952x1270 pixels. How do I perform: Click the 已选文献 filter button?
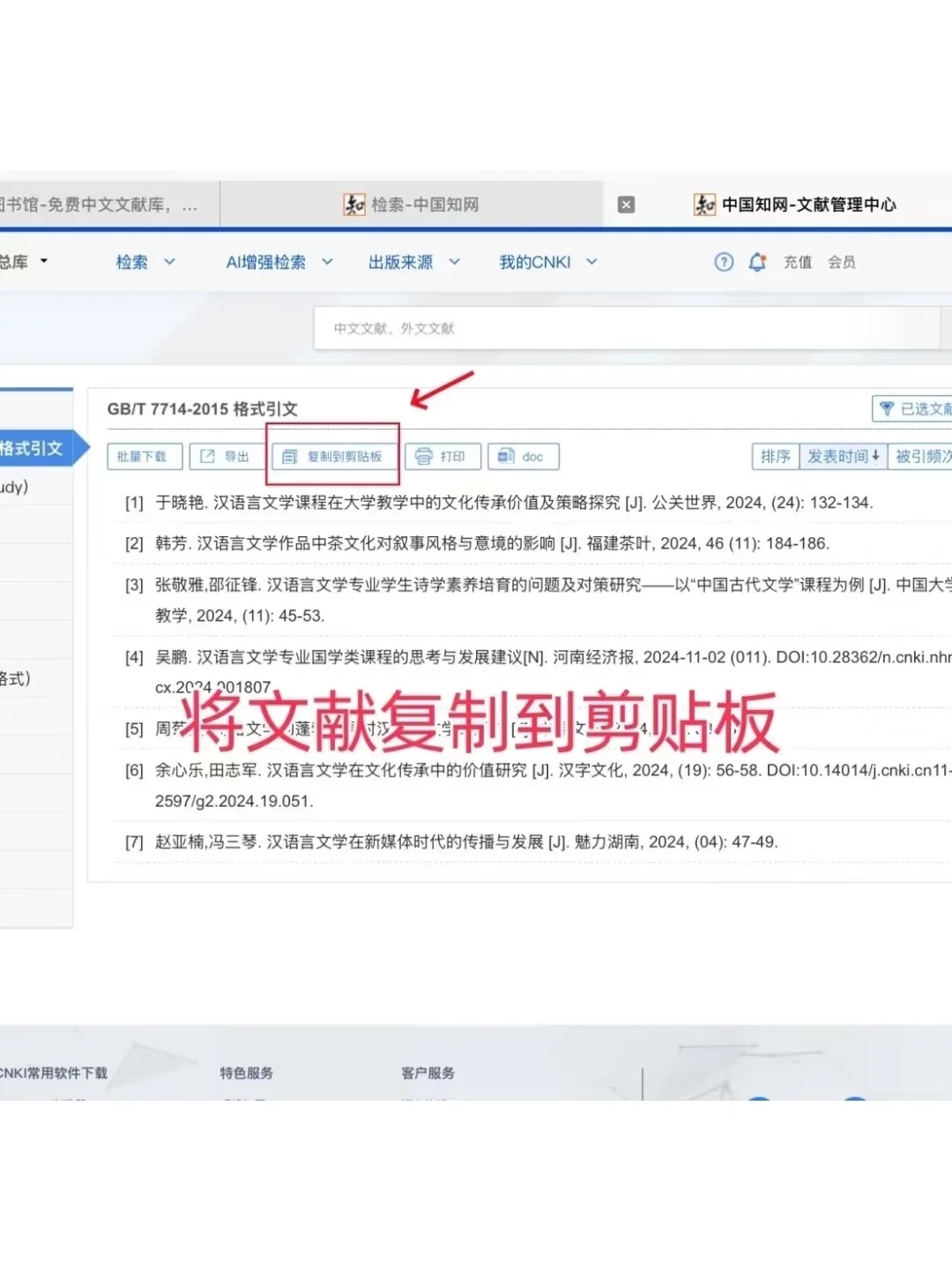pyautogui.click(x=912, y=409)
